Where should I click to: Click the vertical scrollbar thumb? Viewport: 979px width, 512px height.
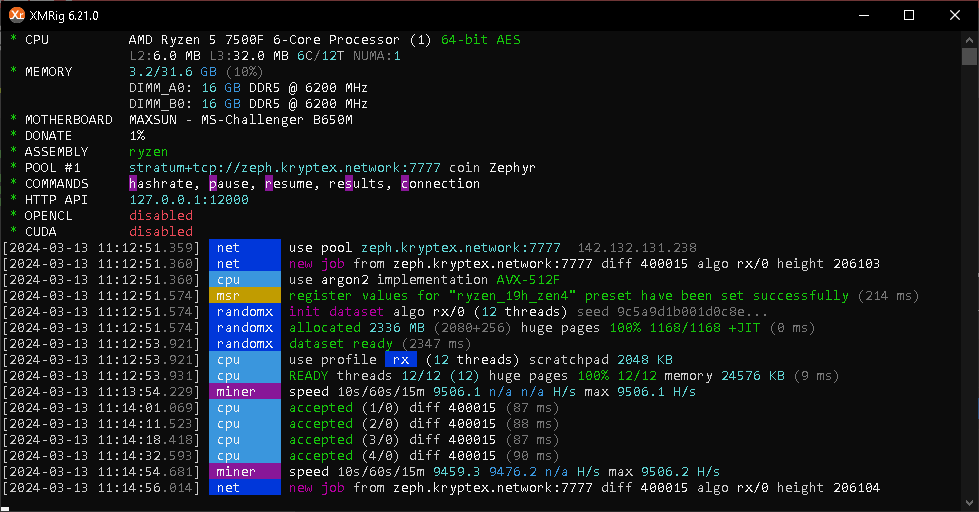(x=969, y=56)
